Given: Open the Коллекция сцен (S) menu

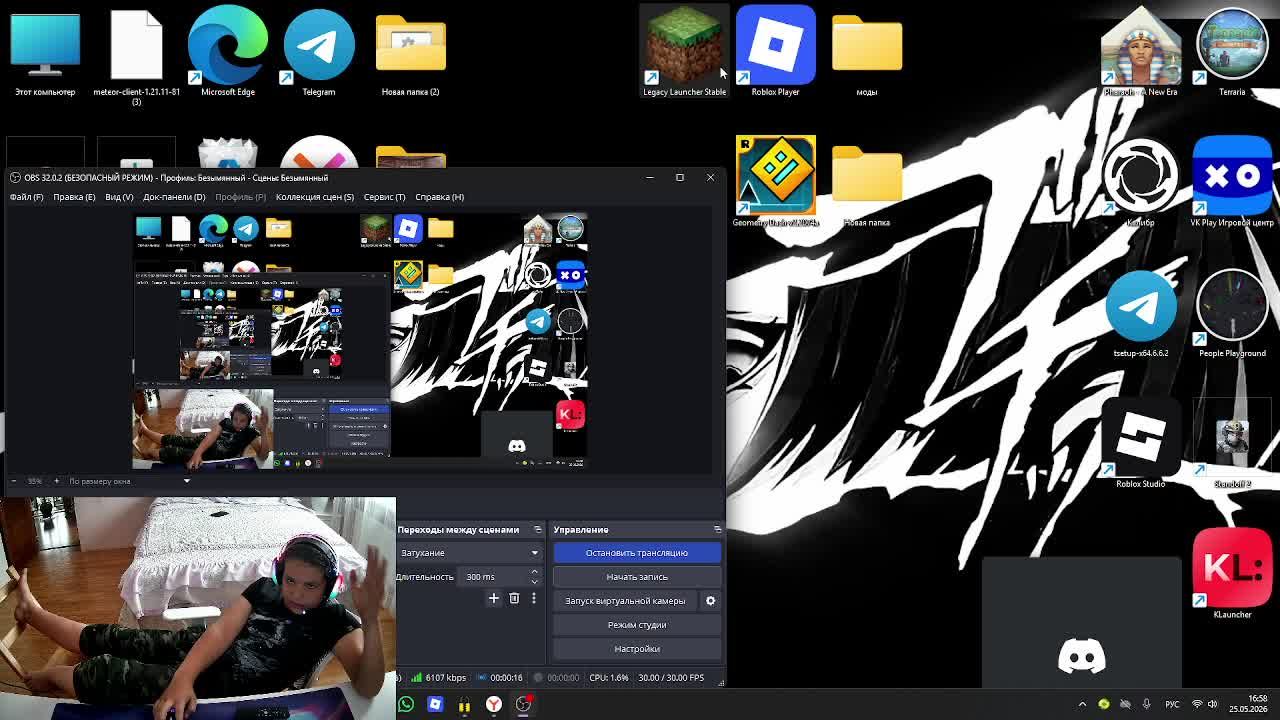Looking at the screenshot, I should 314,197.
